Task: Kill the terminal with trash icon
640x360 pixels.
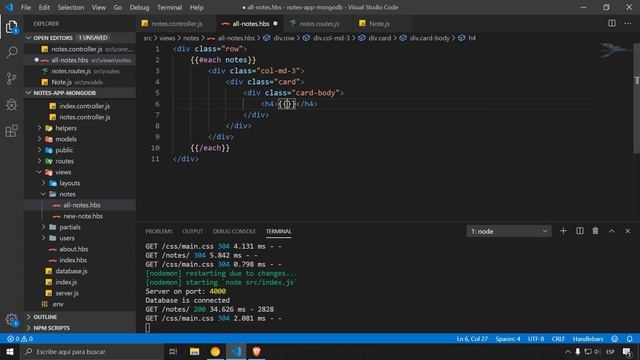Action: pos(596,231)
